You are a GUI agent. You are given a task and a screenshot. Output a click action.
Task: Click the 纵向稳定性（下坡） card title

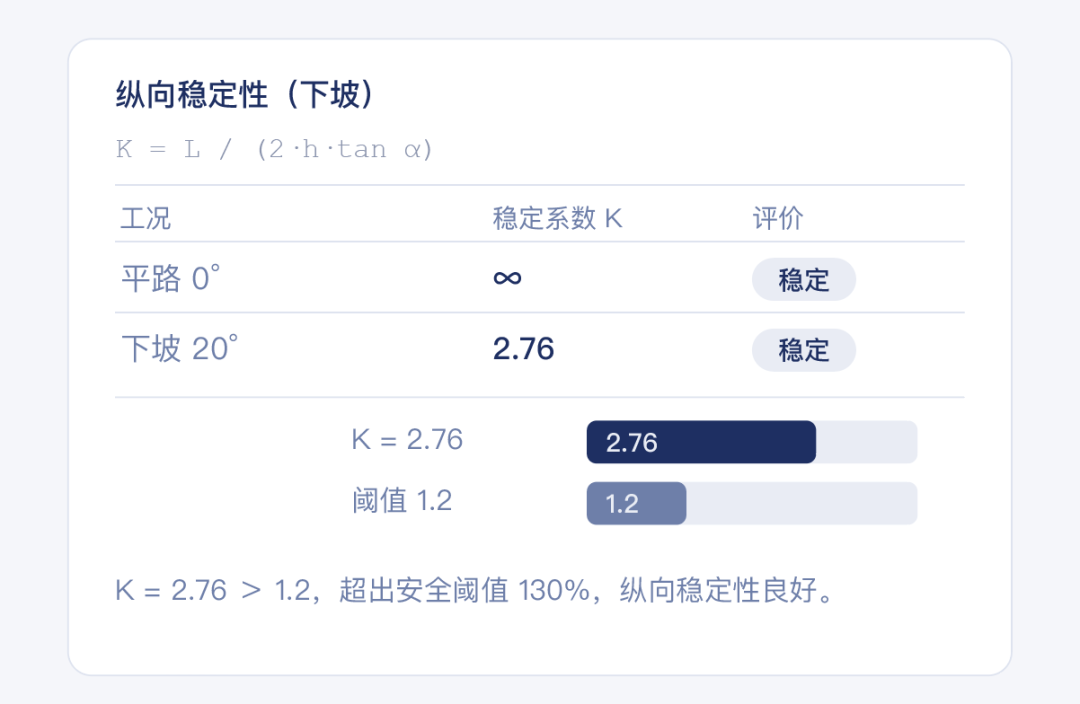point(245,95)
